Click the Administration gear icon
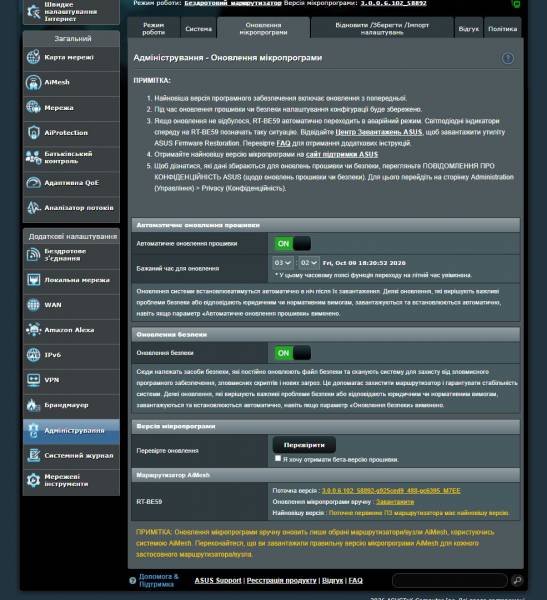547x600 pixels. (x=33, y=430)
